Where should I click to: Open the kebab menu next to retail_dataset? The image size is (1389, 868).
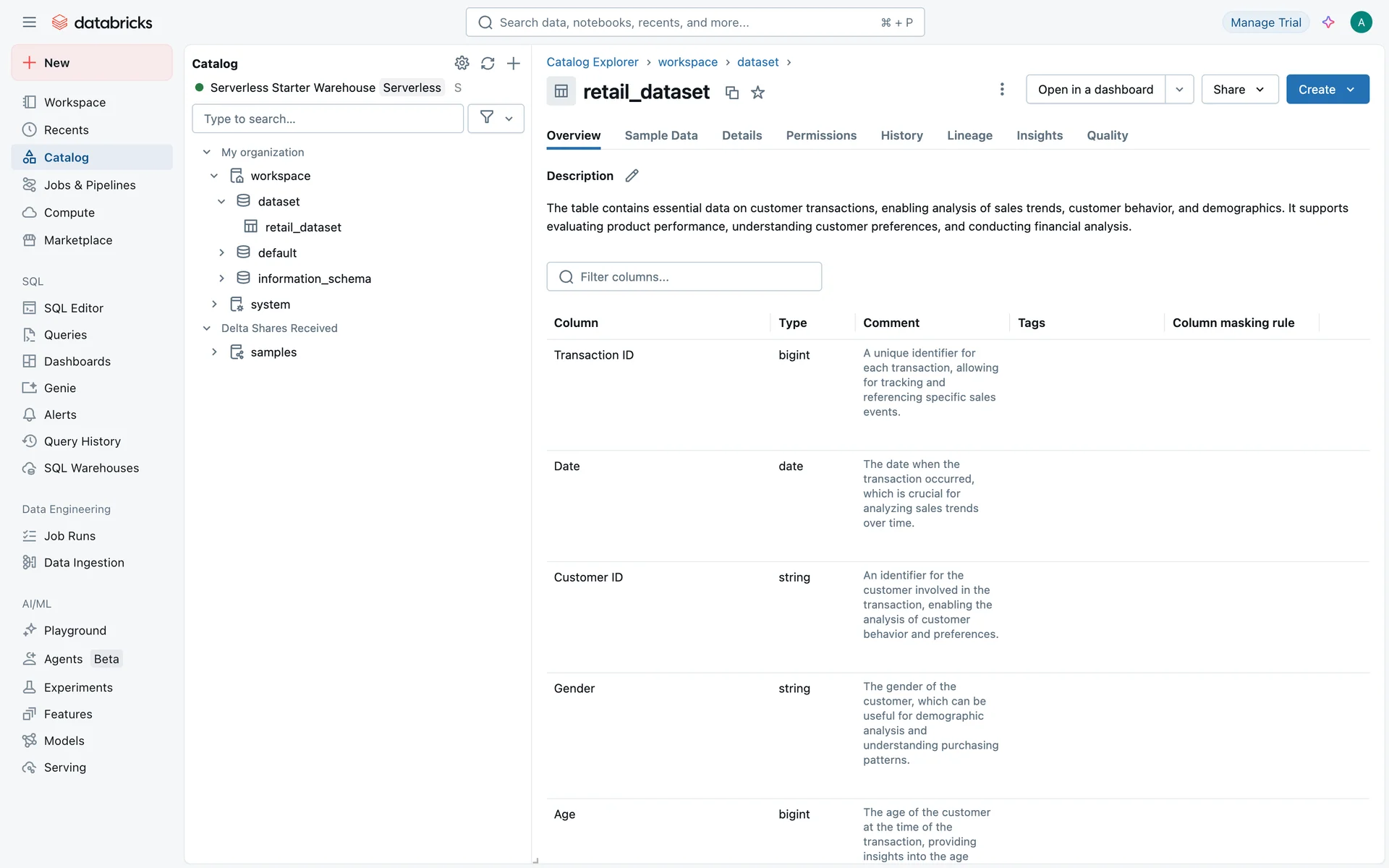(1002, 89)
